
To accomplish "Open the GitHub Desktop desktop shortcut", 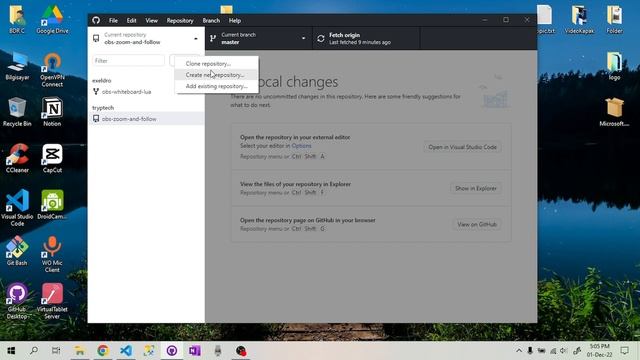I will [x=17, y=301].
